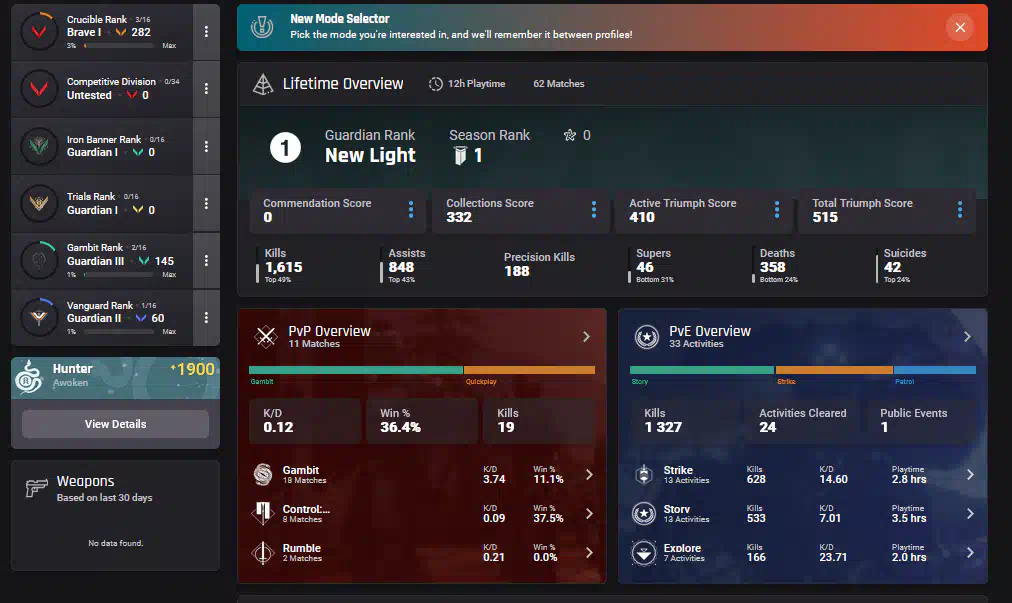Open the Strike activity stats row
Image resolution: width=1012 pixels, height=603 pixels.
tap(802, 475)
